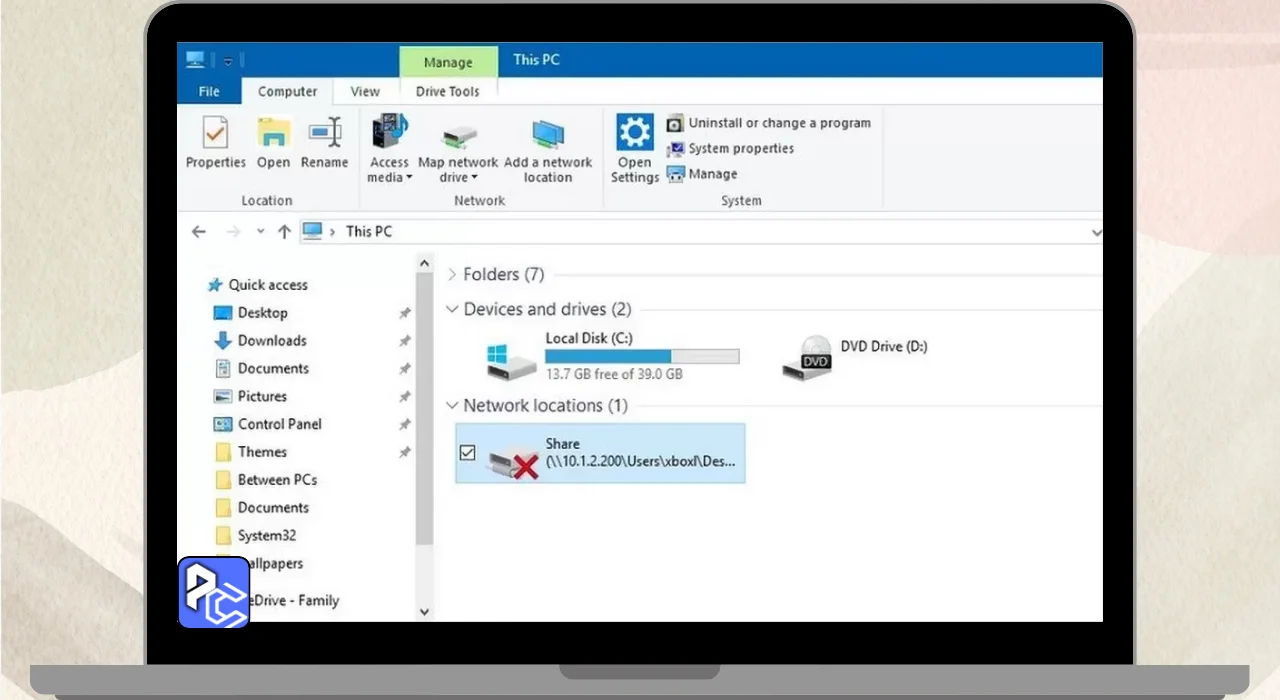Open the File menu tab
1280x700 pixels.
[209, 91]
